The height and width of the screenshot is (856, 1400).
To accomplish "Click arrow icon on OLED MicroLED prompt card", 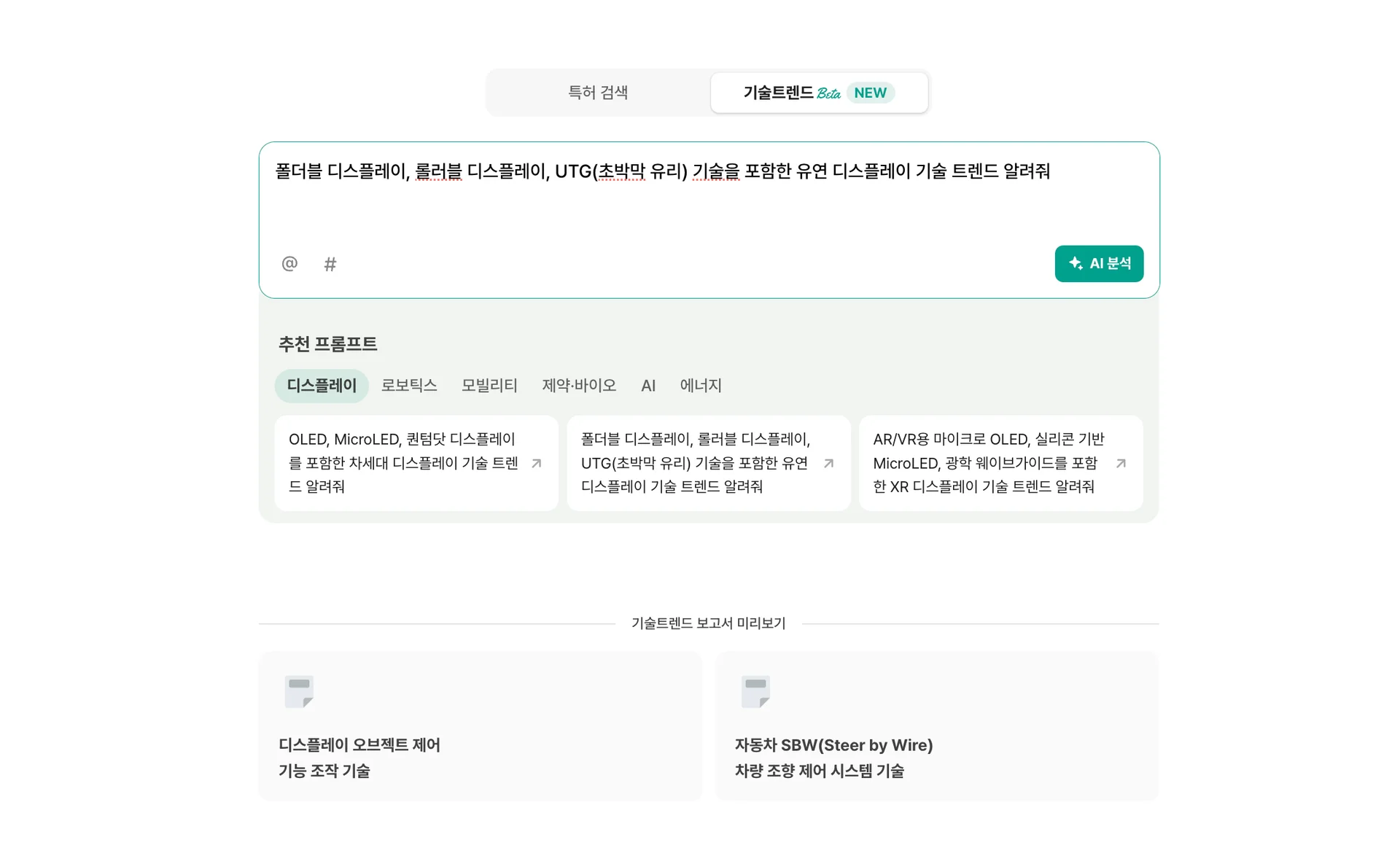I will tap(537, 463).
